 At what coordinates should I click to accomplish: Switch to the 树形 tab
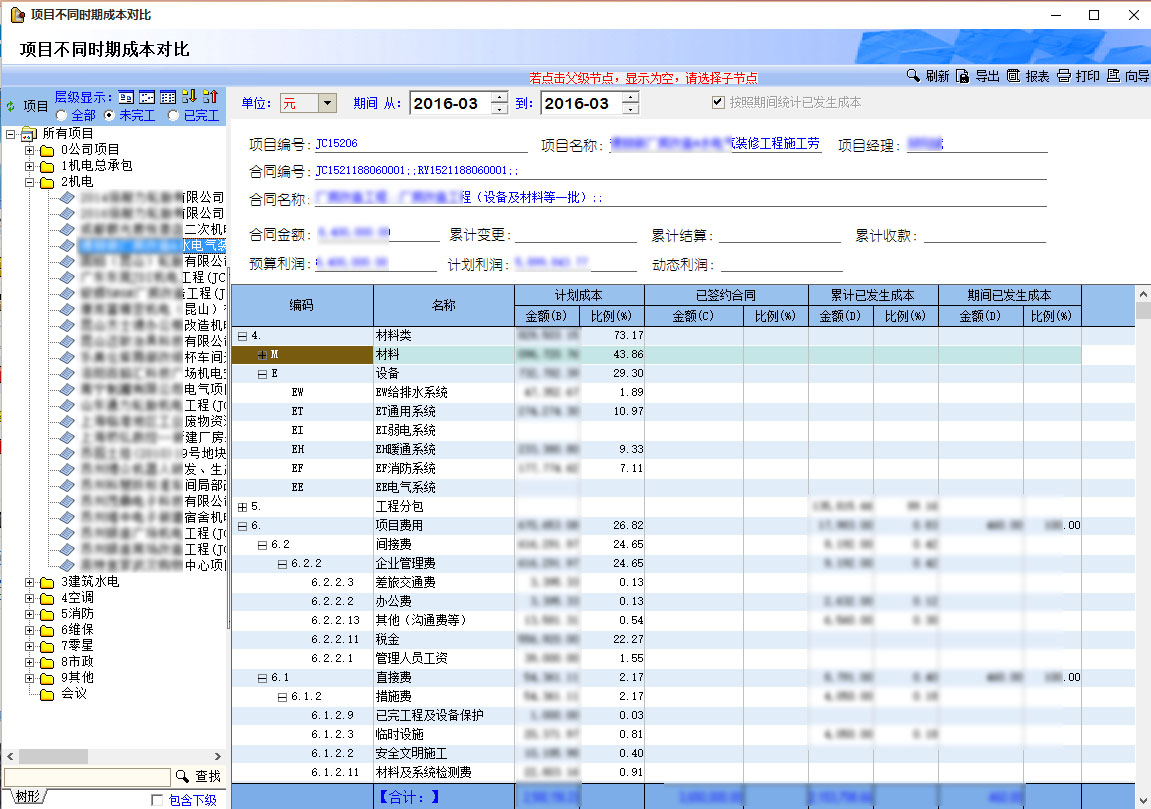coord(27,797)
